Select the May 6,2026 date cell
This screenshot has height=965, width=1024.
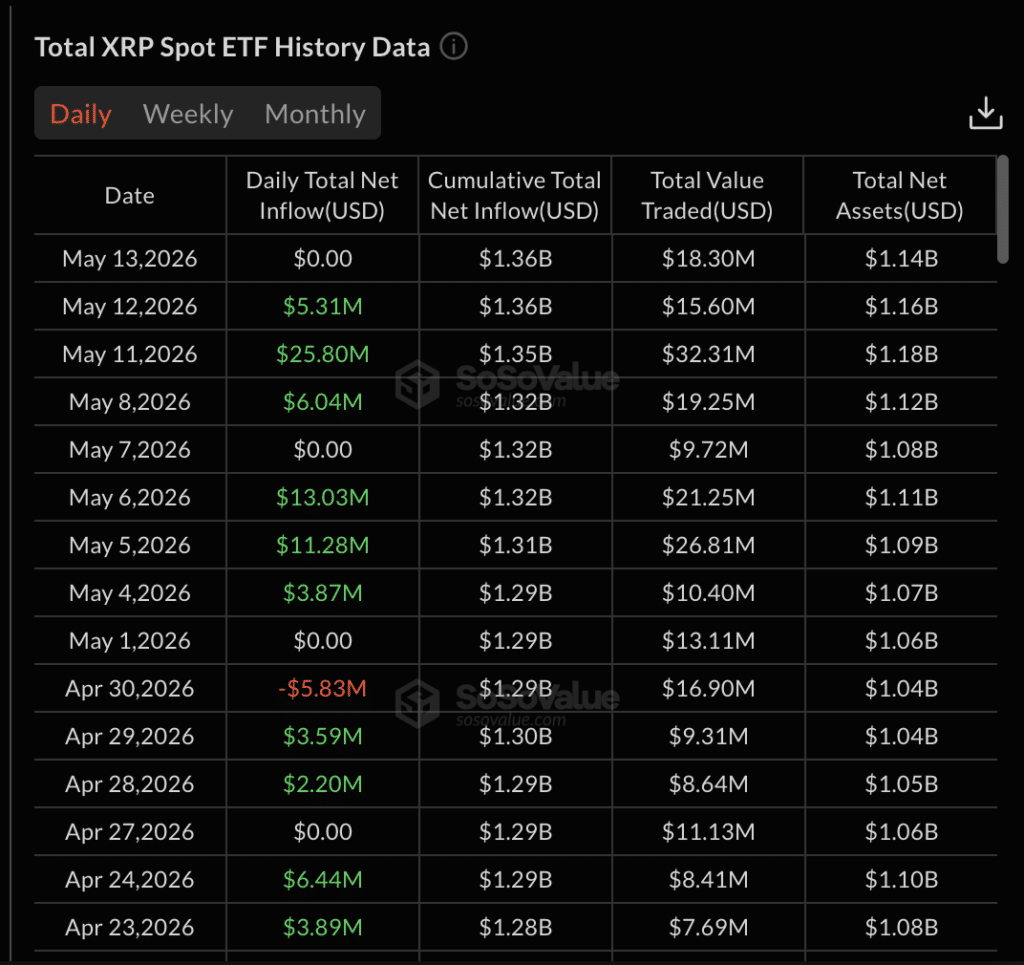pos(130,498)
